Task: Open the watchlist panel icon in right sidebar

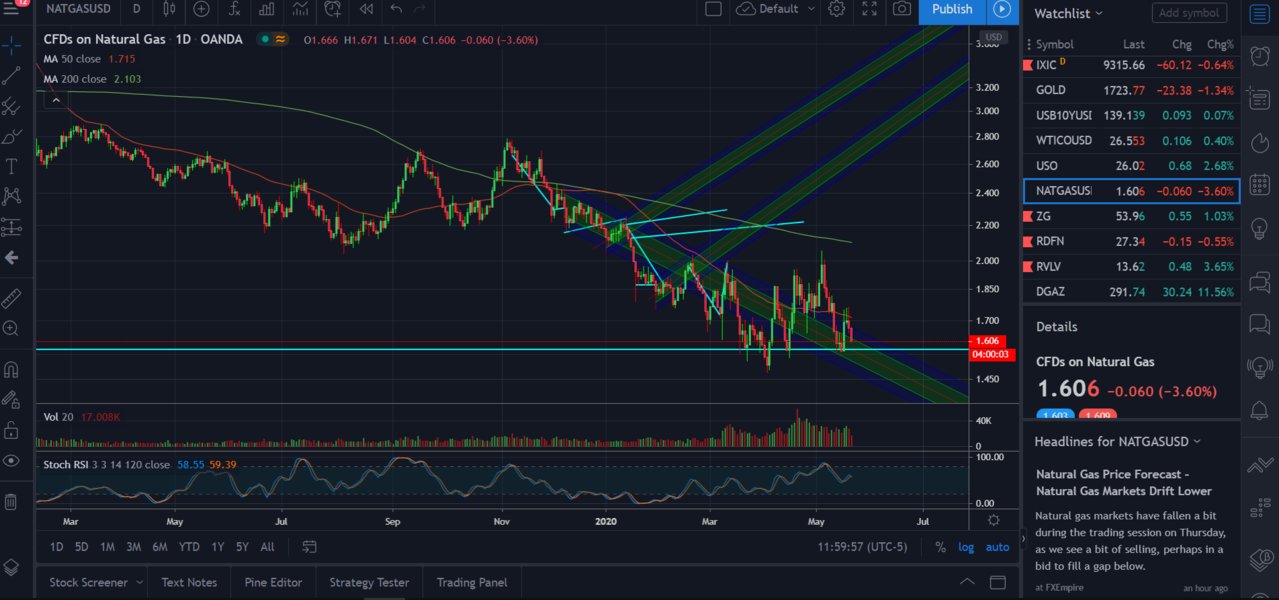Action: (x=1259, y=13)
